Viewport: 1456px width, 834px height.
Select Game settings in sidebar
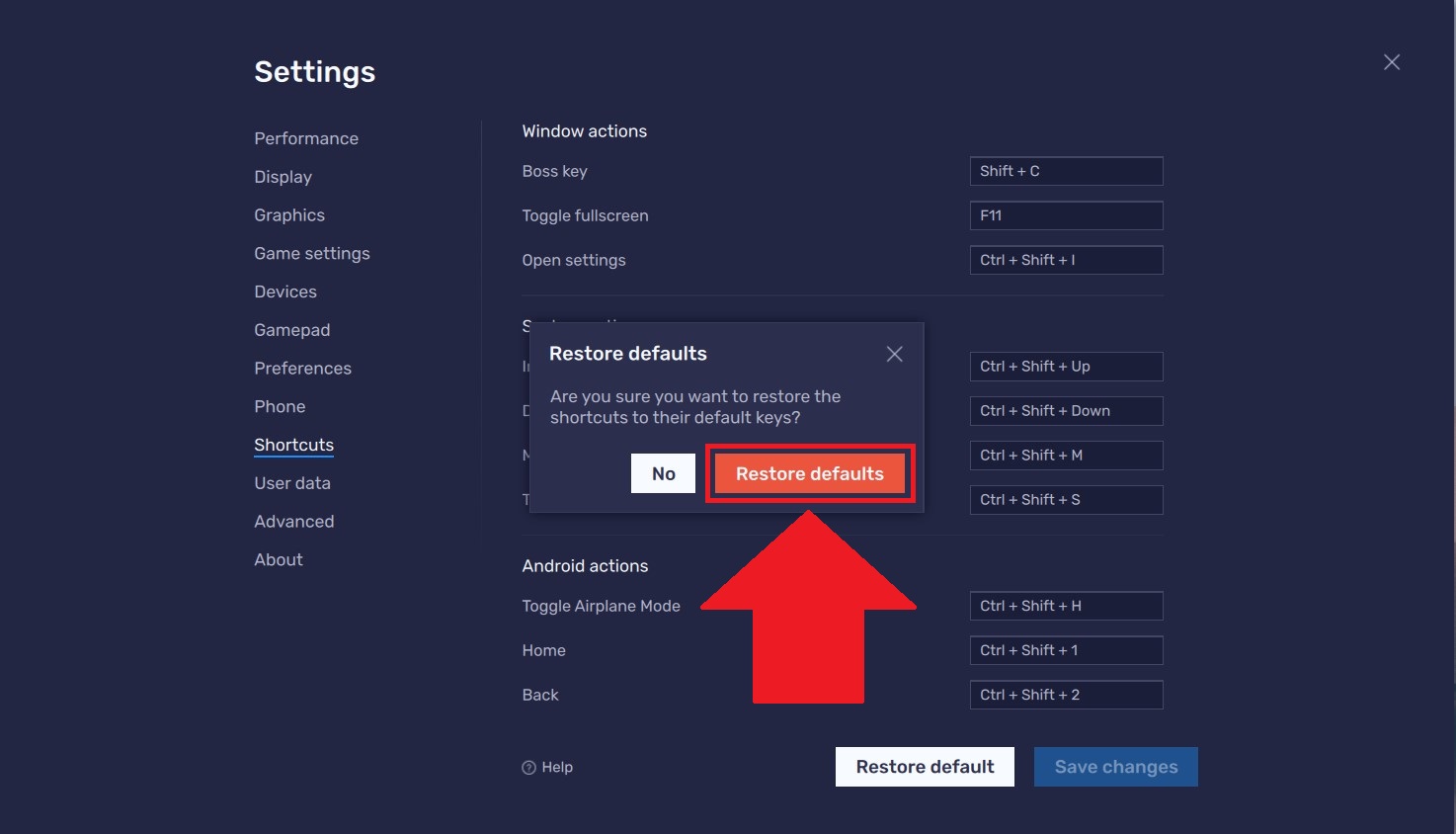pyautogui.click(x=311, y=253)
